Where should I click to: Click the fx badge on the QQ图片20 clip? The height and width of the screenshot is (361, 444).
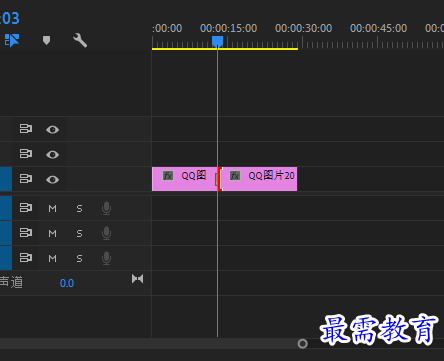click(x=235, y=176)
